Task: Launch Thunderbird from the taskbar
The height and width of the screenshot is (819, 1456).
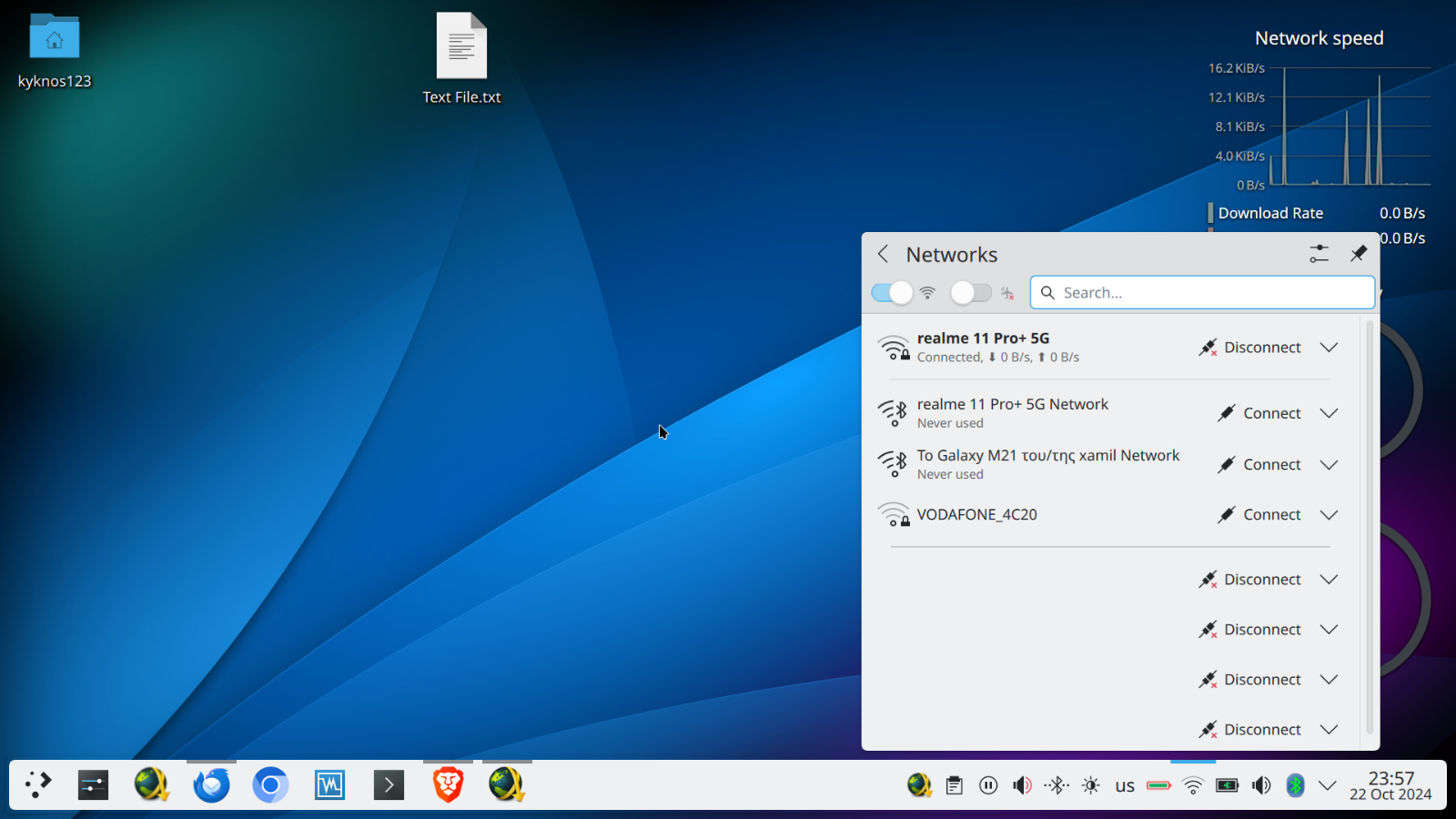Action: [x=211, y=784]
